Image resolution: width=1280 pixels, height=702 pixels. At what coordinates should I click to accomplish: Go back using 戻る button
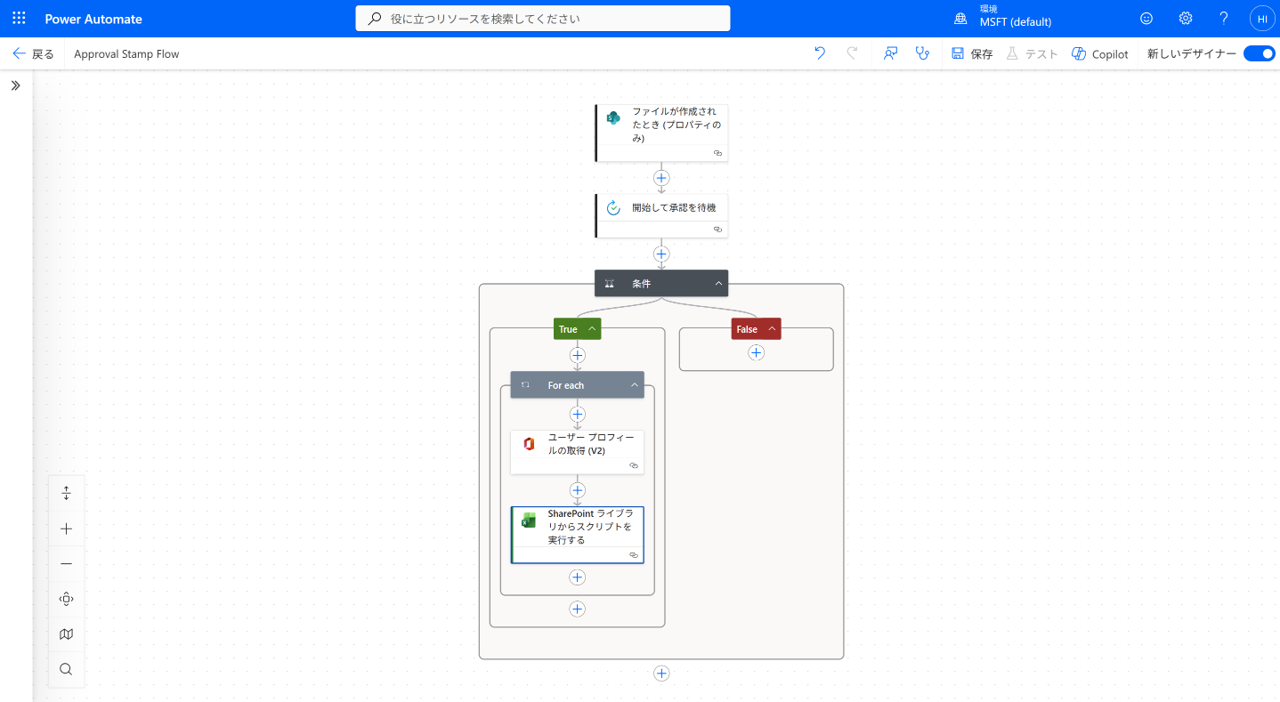click(33, 54)
